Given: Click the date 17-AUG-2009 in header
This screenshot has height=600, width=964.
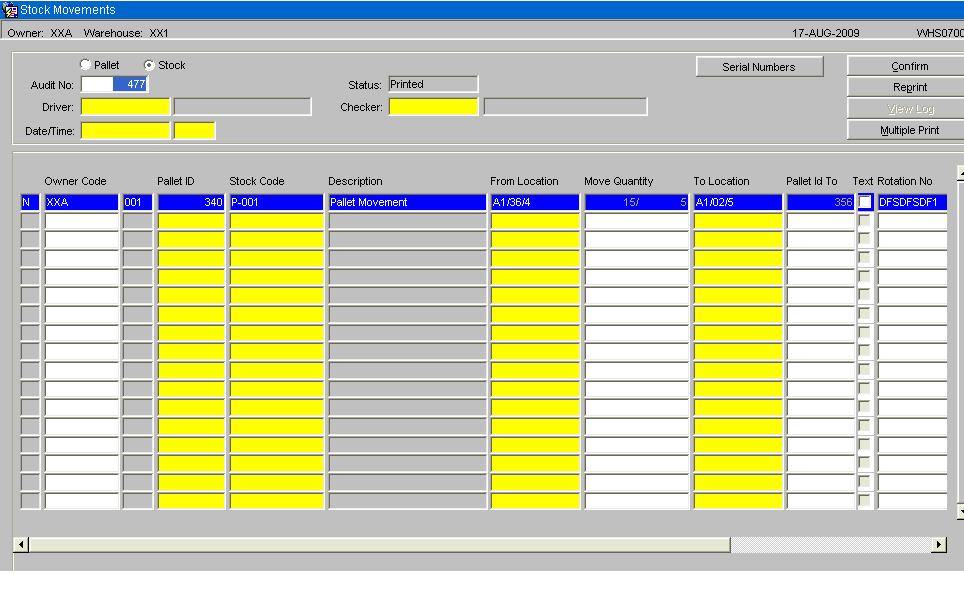Looking at the screenshot, I should (x=825, y=33).
